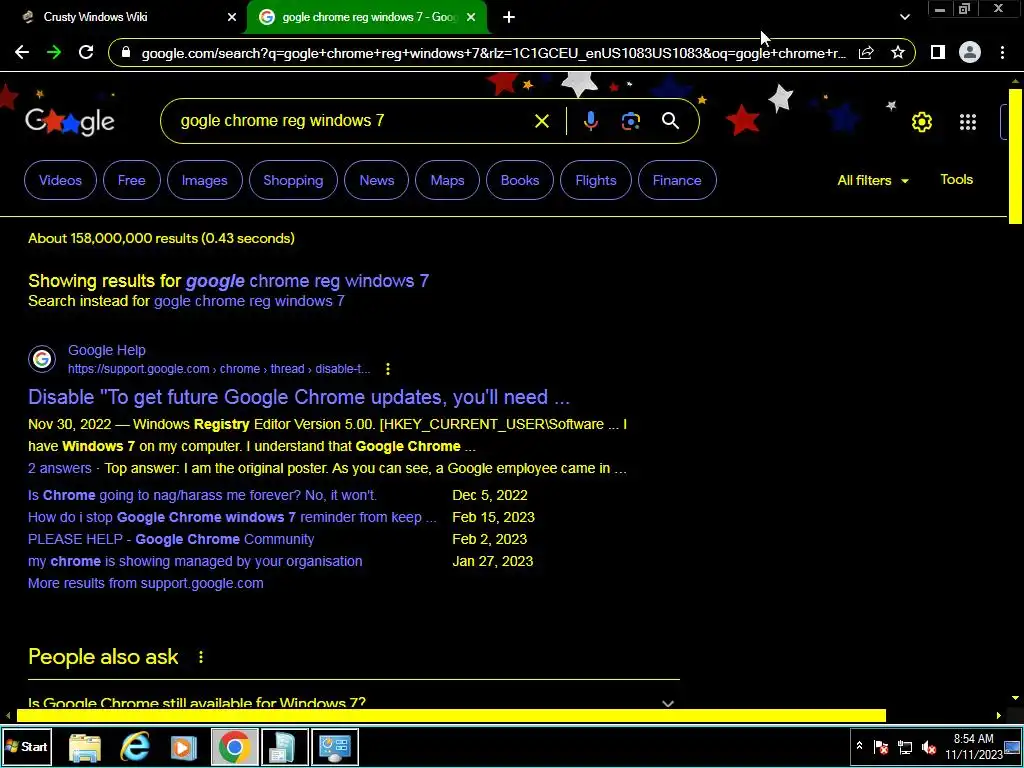Select the Books filter
Image resolution: width=1024 pixels, height=768 pixels.
click(520, 180)
